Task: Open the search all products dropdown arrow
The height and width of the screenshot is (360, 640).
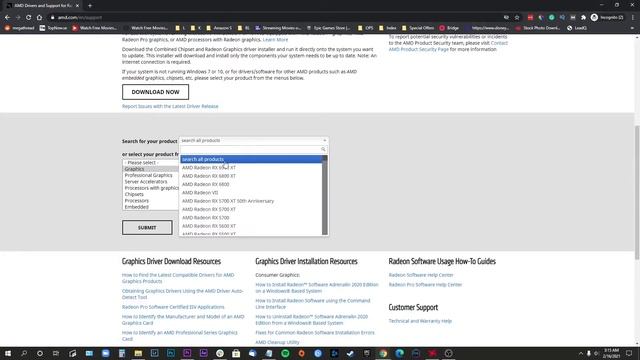Action: tap(324, 140)
